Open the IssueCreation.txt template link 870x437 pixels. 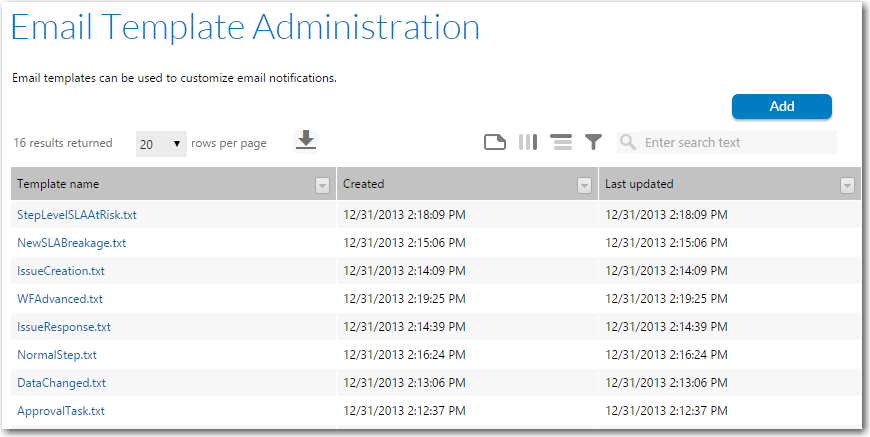pos(60,271)
